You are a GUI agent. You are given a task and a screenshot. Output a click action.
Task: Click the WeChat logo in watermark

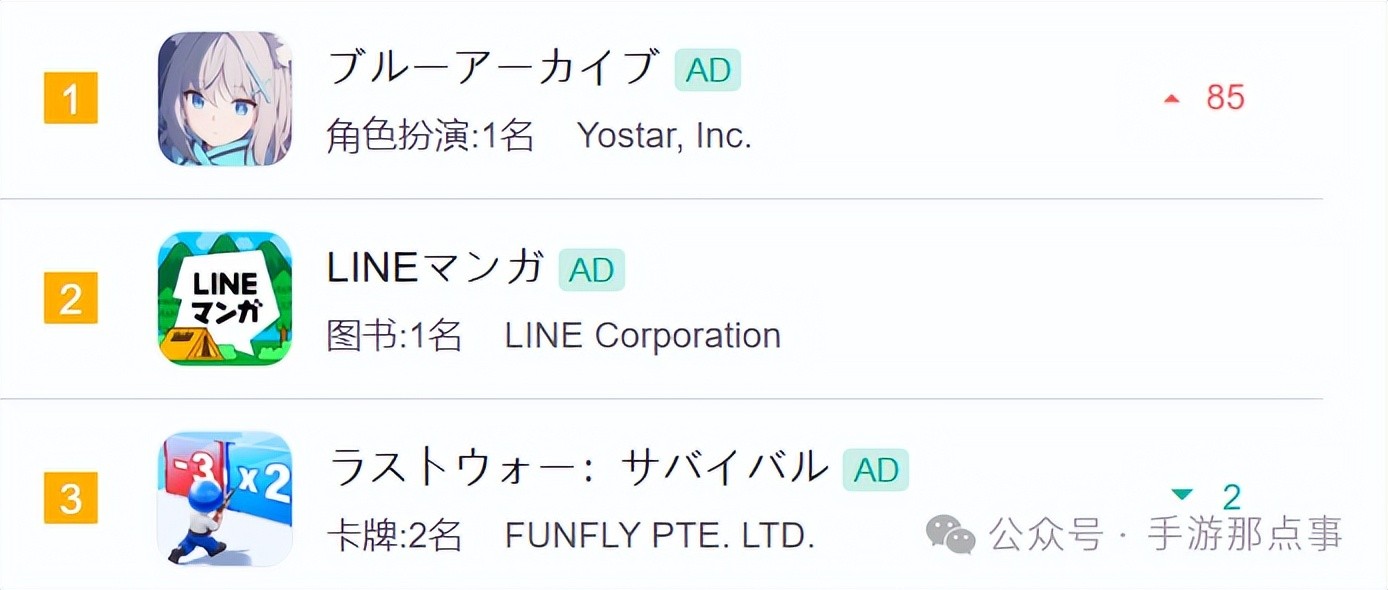point(951,535)
